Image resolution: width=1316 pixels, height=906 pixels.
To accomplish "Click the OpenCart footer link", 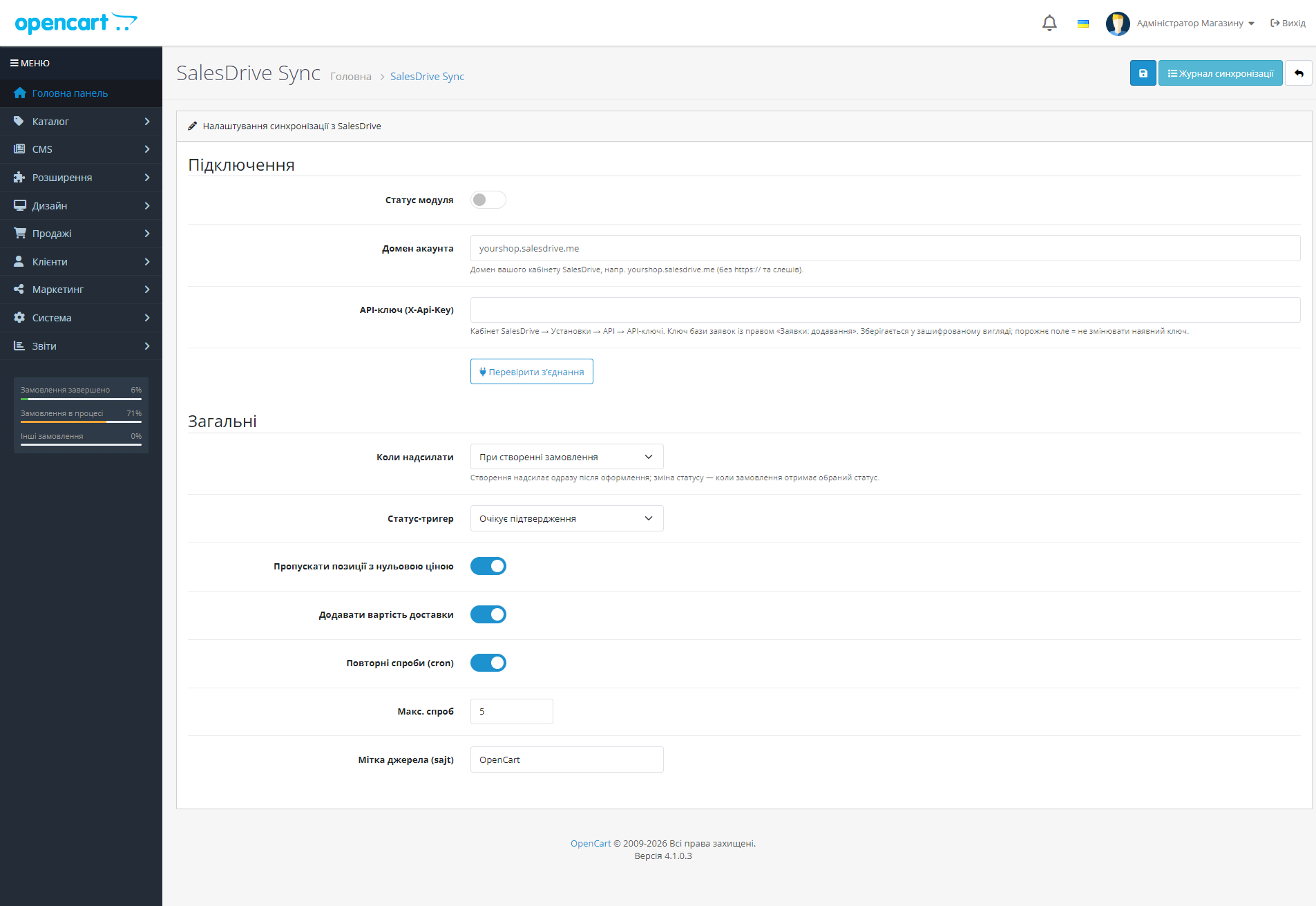I will click(591, 843).
